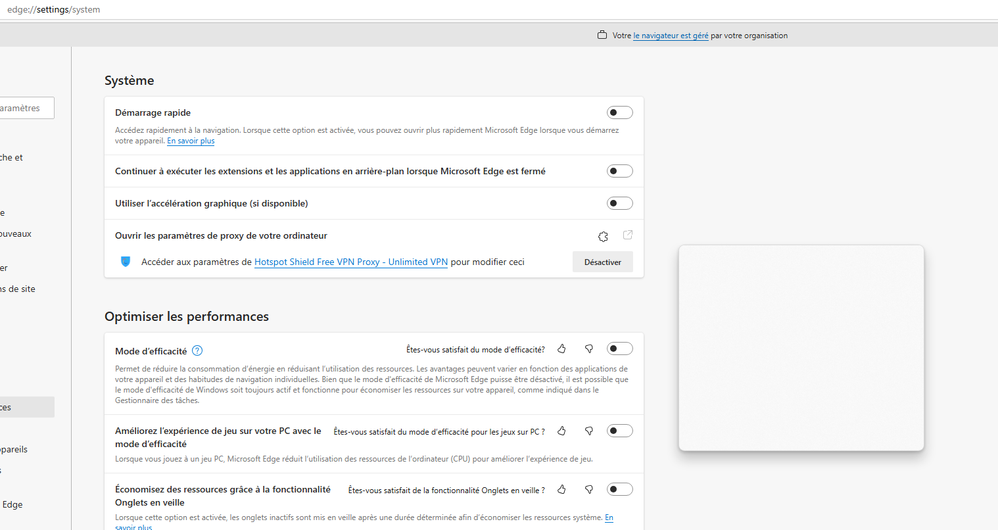Click the extension puzzle icon in proxy row

pos(603,237)
